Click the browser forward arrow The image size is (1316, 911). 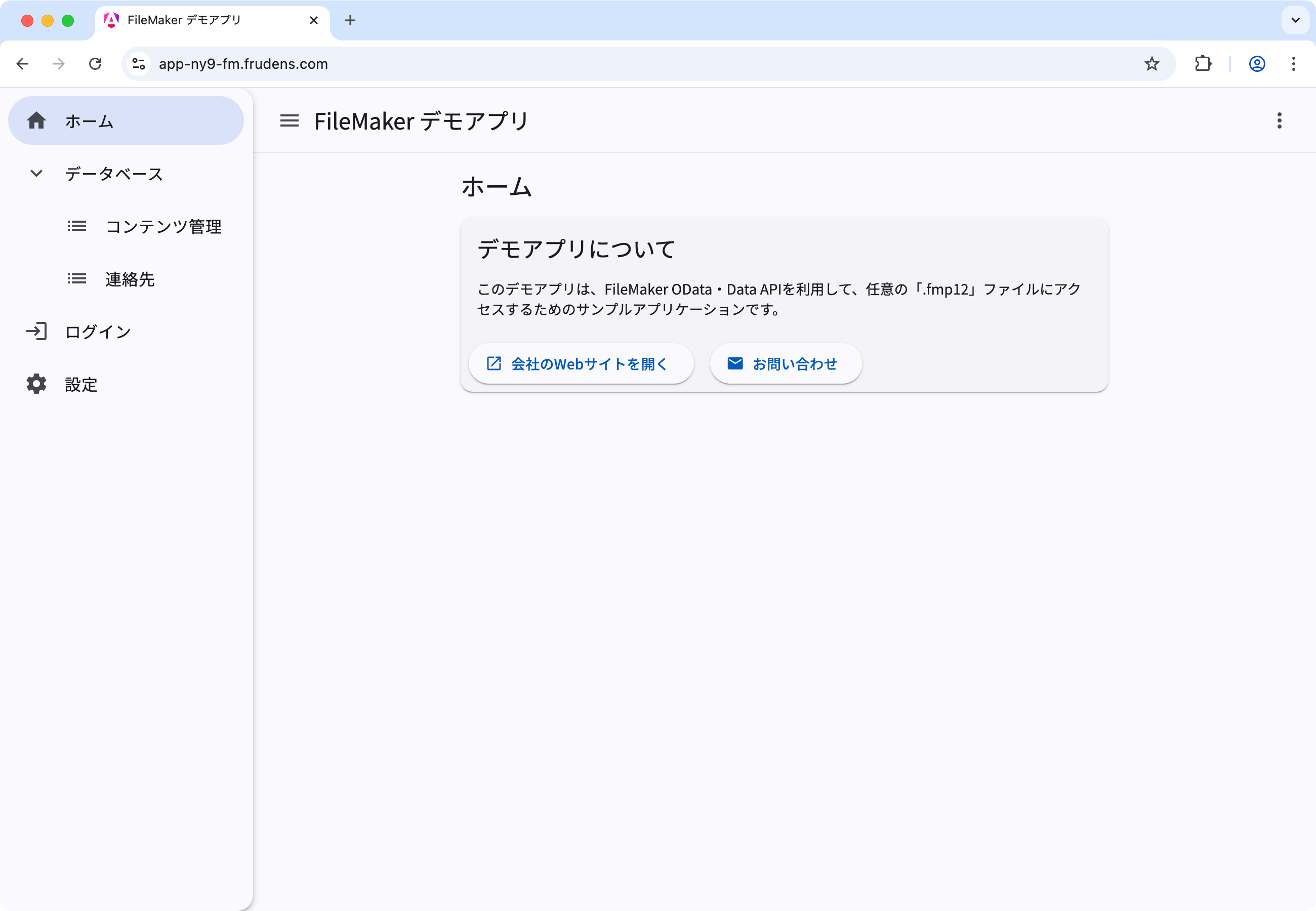coord(59,64)
